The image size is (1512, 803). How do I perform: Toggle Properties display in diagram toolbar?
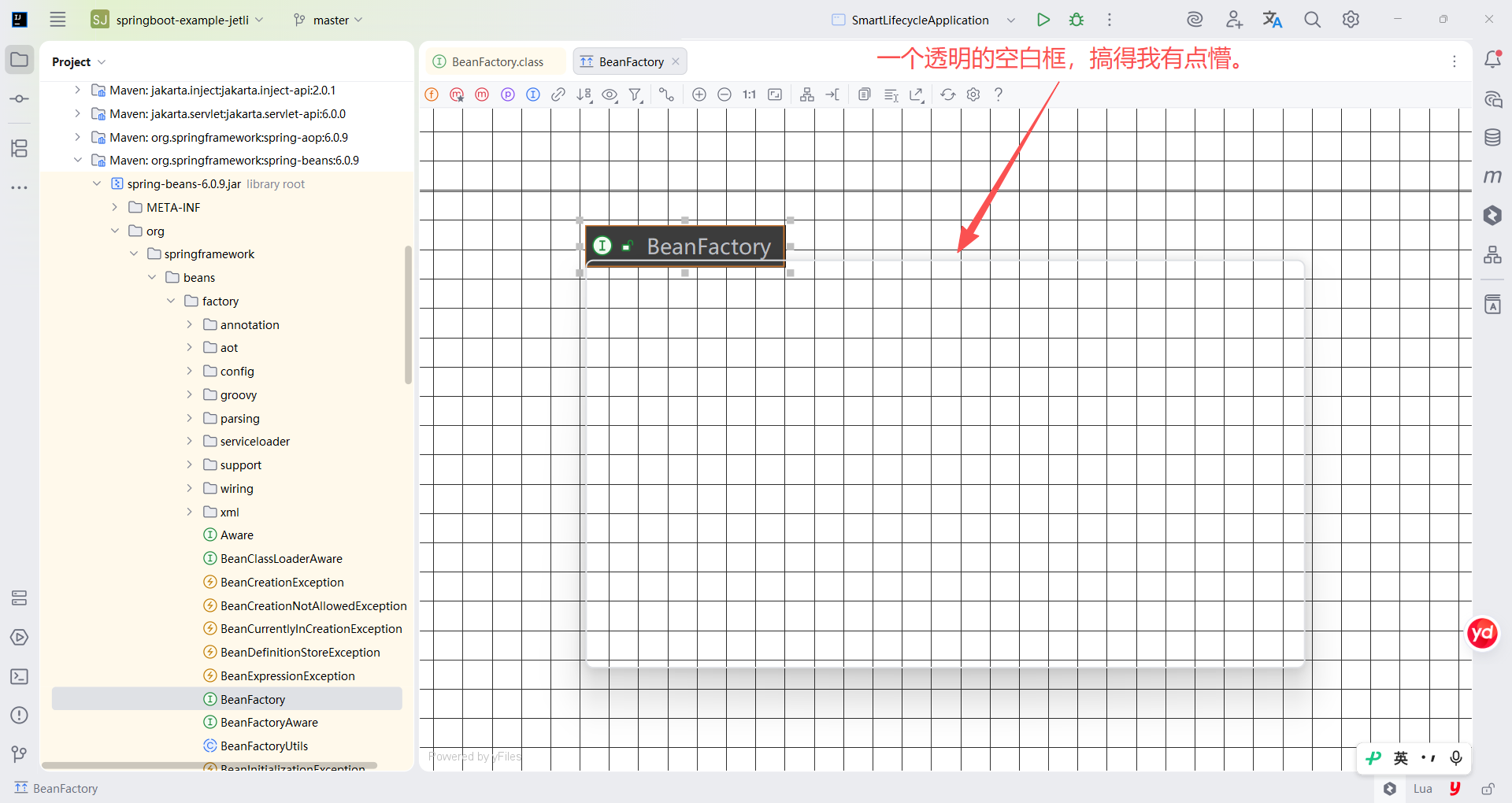tap(508, 94)
